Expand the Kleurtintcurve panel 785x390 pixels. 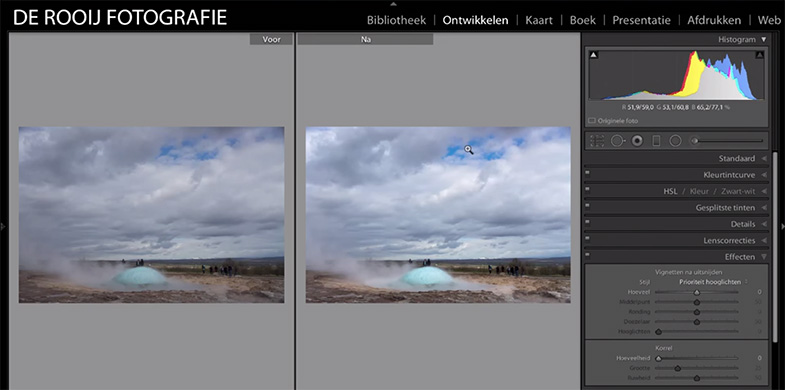pyautogui.click(x=764, y=175)
